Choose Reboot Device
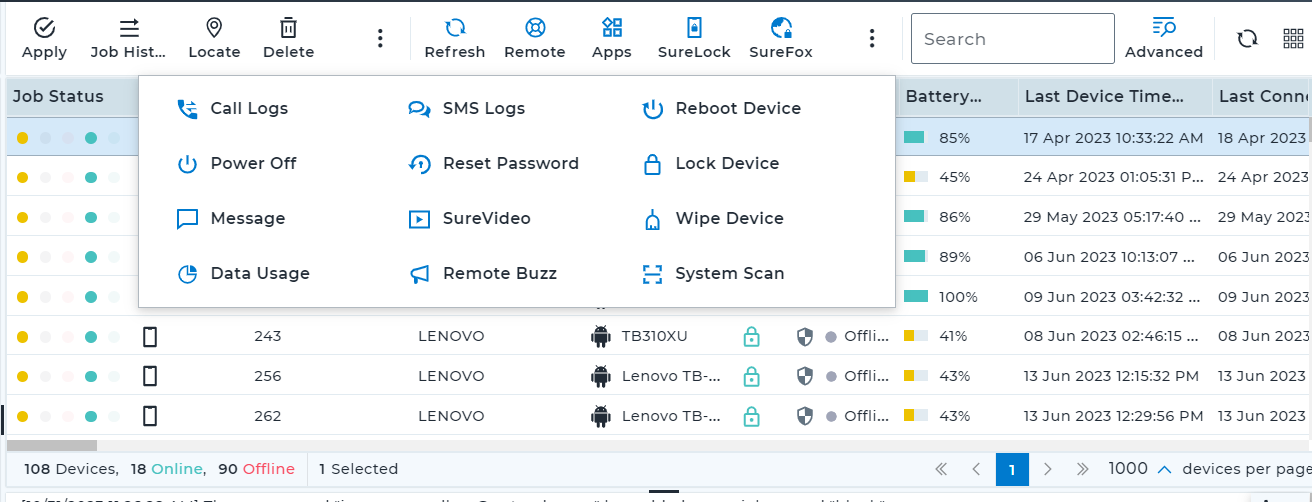This screenshot has width=1312, height=502. (x=720, y=108)
